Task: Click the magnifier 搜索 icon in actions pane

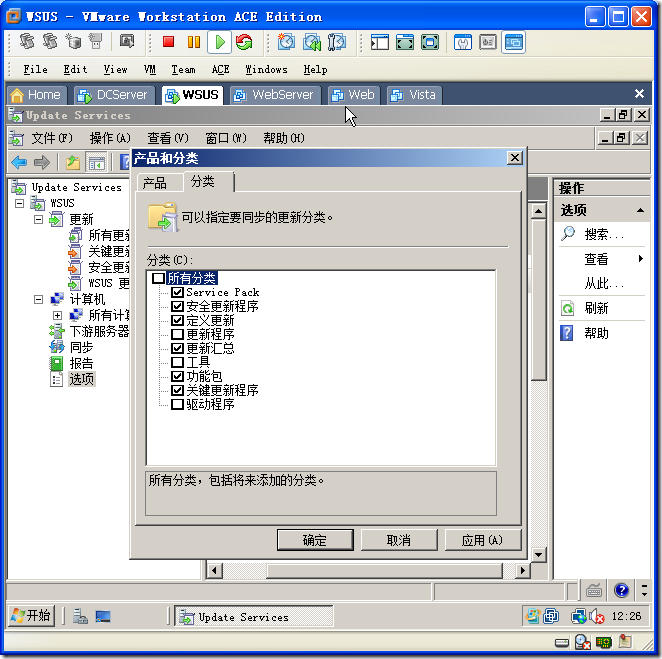Action: point(568,233)
